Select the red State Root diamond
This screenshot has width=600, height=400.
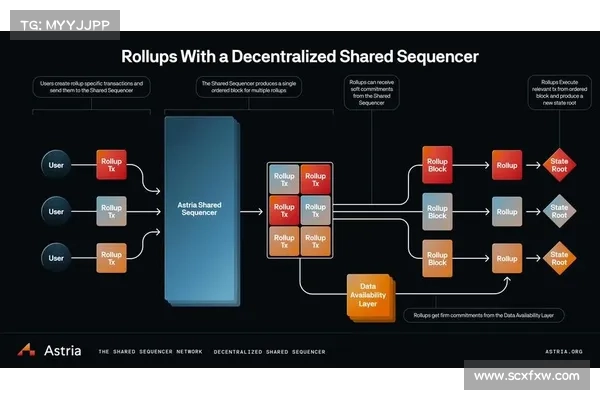pyautogui.click(x=559, y=165)
